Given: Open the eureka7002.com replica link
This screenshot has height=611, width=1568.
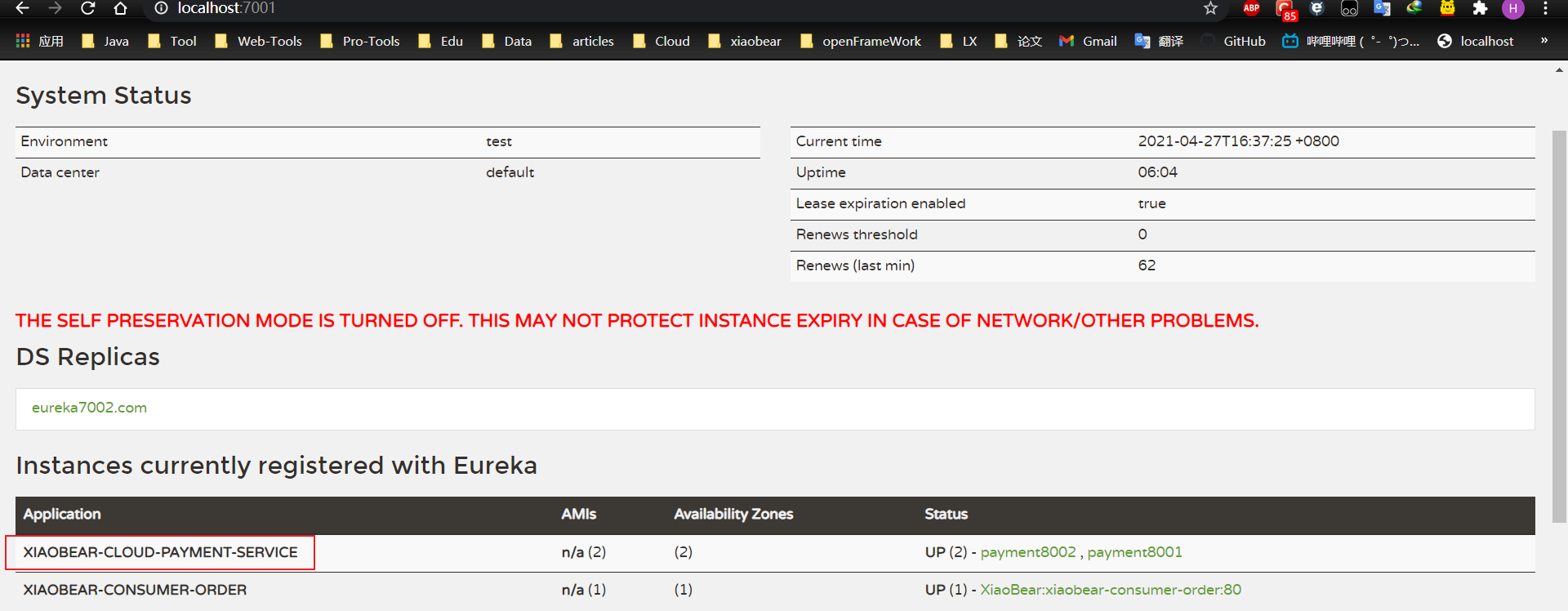Looking at the screenshot, I should [x=89, y=408].
